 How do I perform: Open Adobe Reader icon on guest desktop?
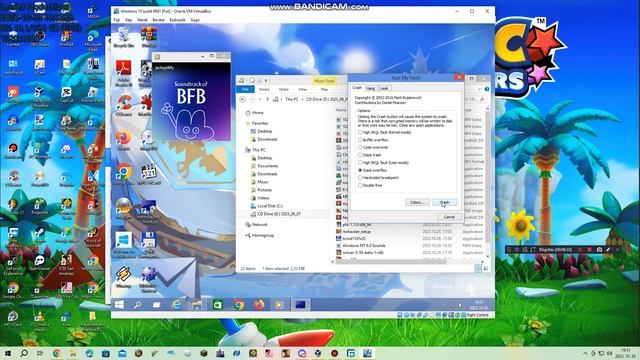point(123,73)
